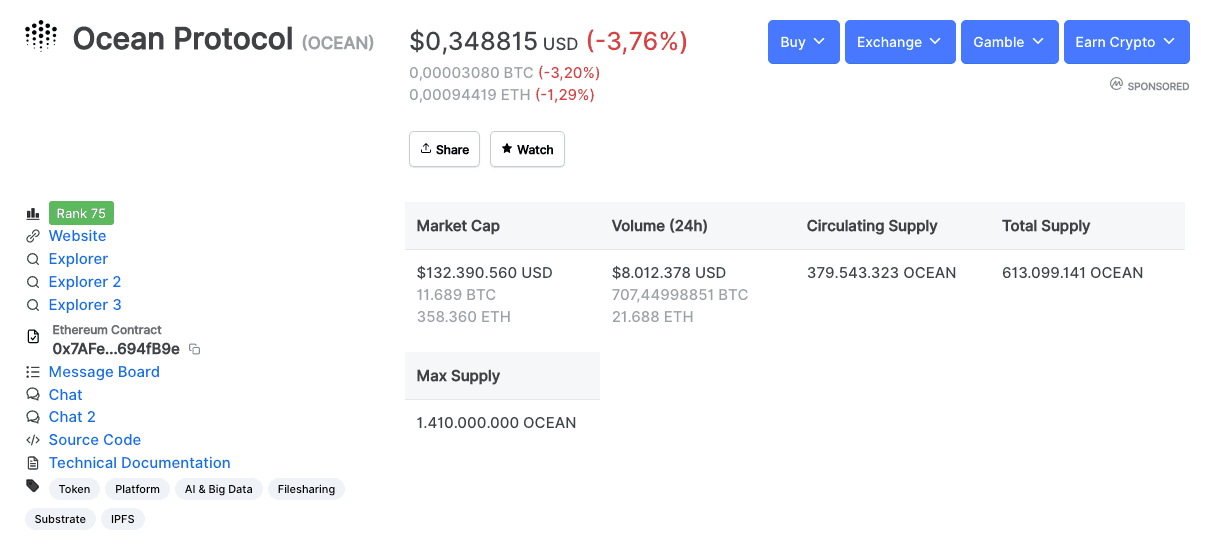Open the Explorer 3 link
Viewport: 1224px width, 552px height.
click(85, 305)
